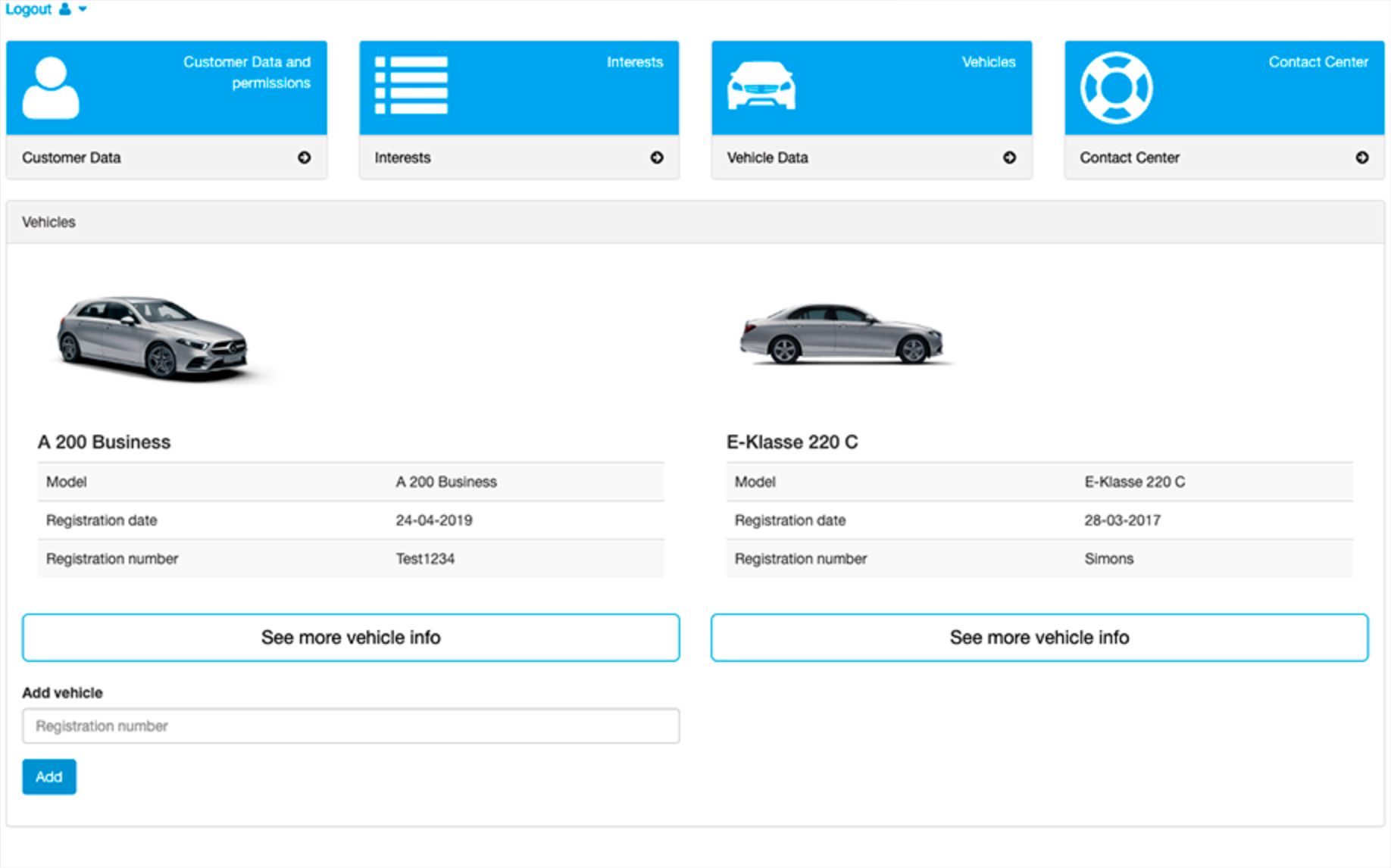This screenshot has width=1391, height=868.
Task: Click the Add button under Add vehicle
Action: [x=48, y=776]
